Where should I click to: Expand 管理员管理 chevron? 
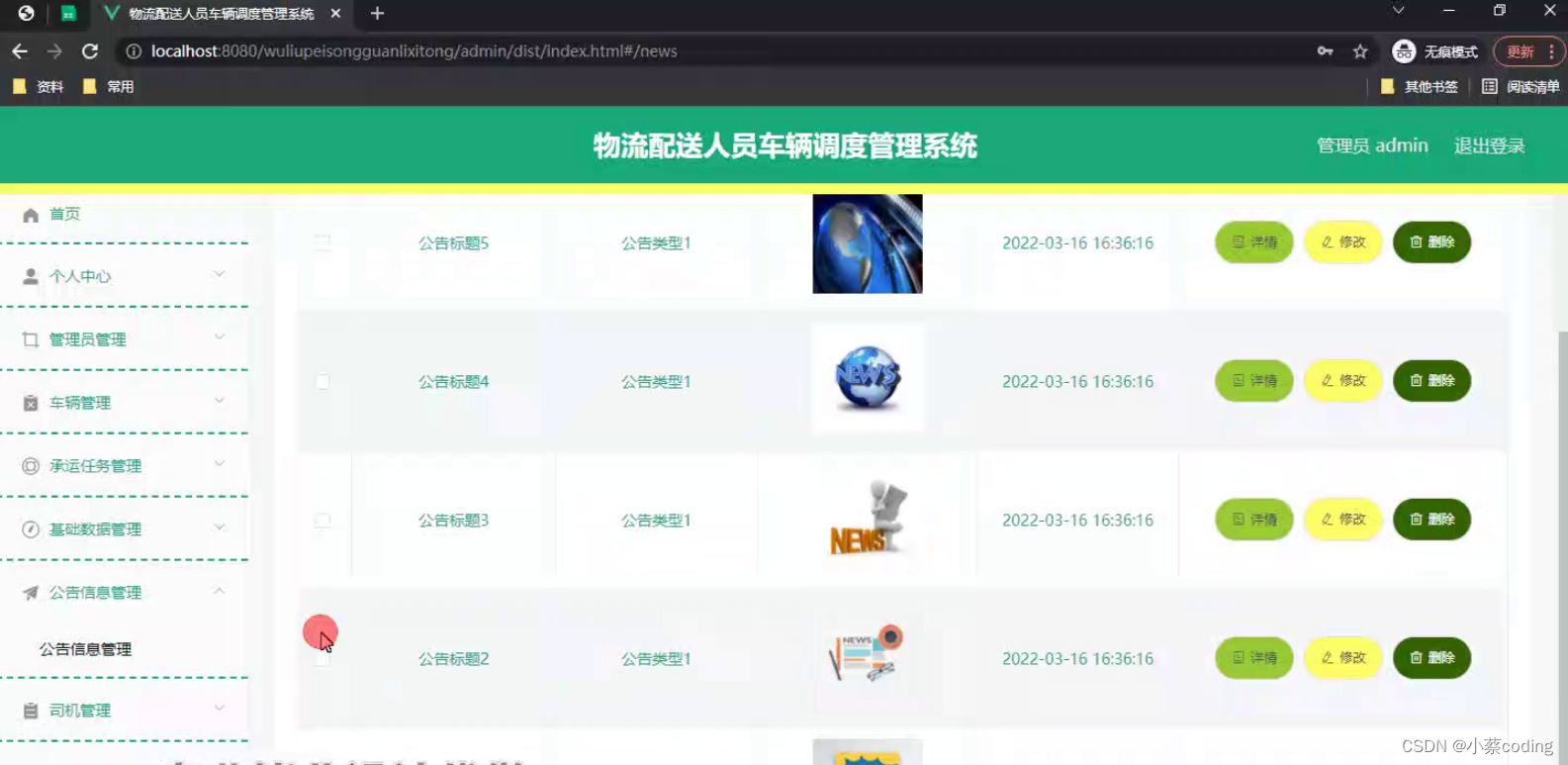[x=220, y=337]
